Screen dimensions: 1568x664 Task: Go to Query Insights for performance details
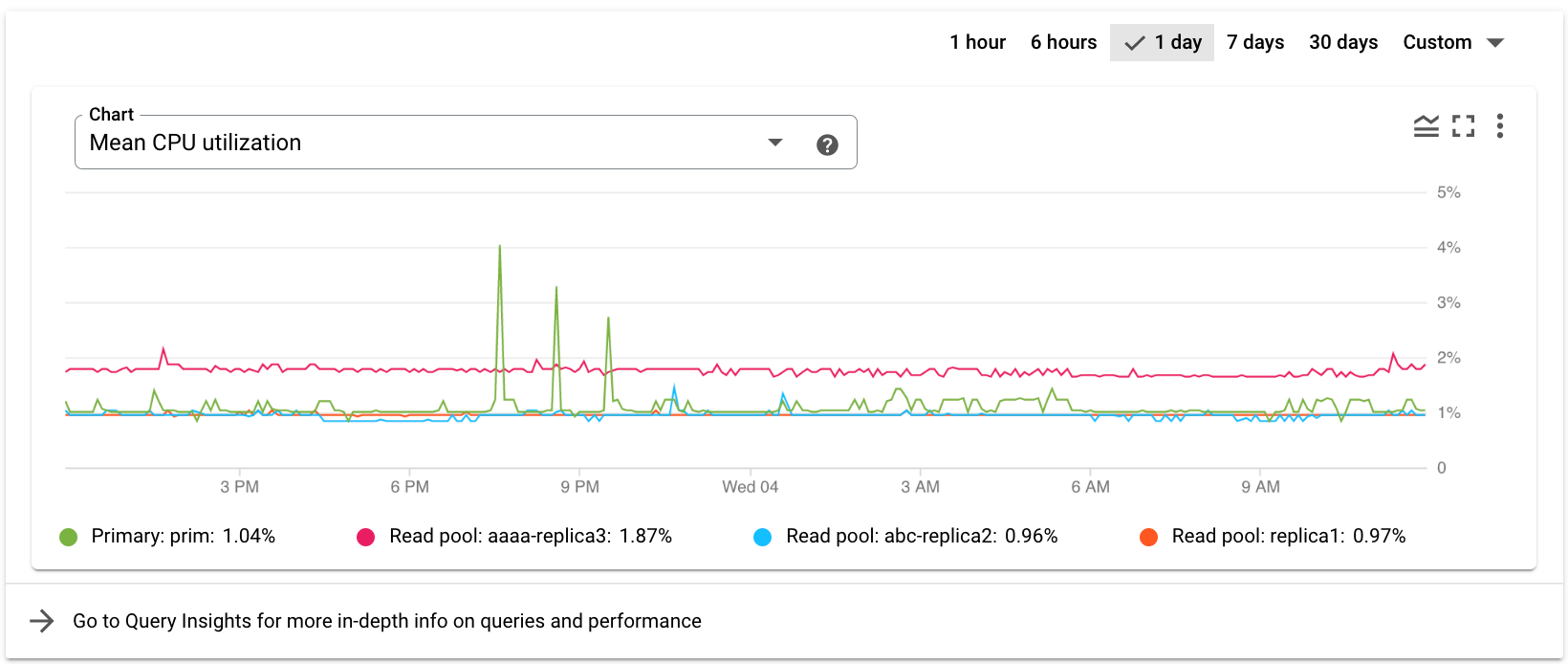point(386,621)
